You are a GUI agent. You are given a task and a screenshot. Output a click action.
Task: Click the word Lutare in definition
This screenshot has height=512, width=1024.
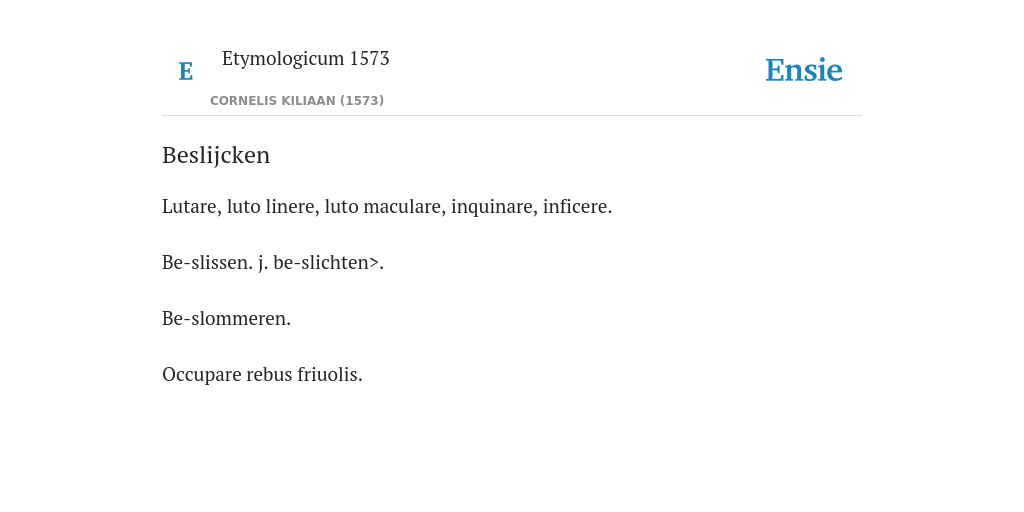(192, 207)
